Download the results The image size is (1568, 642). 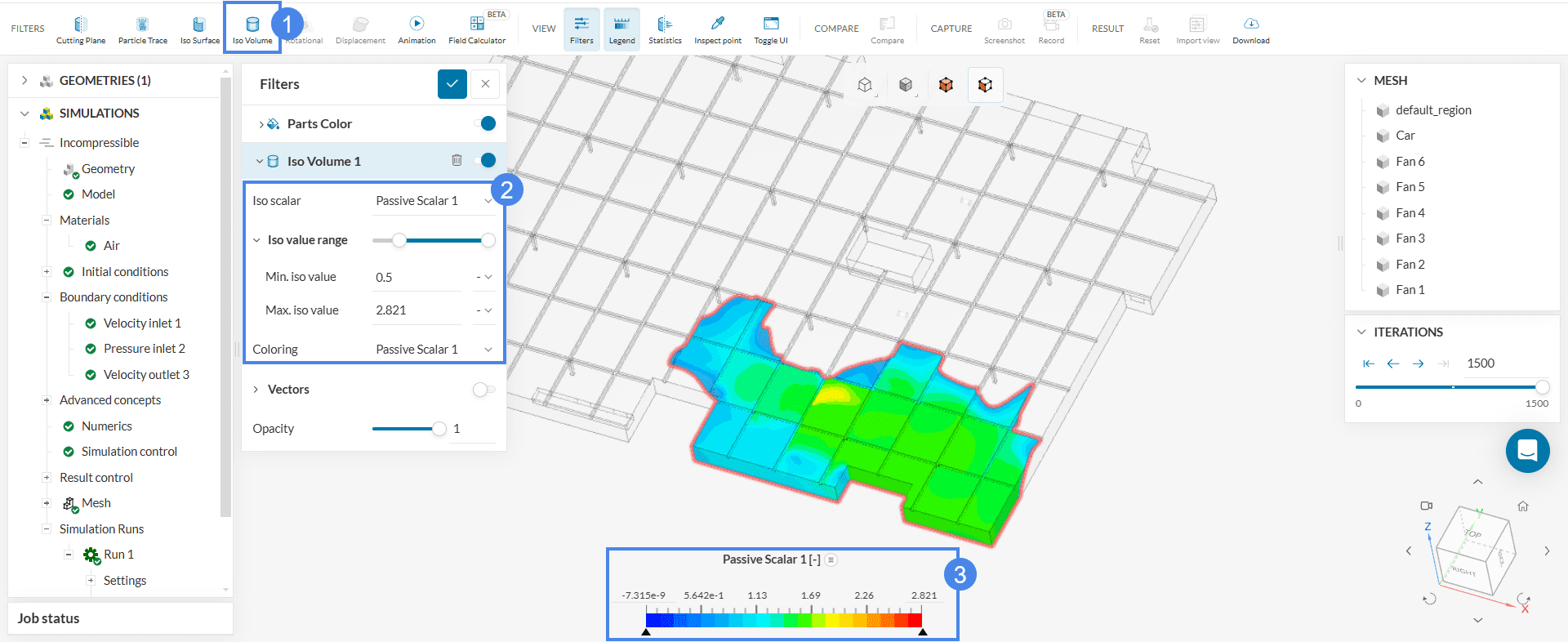click(x=1250, y=29)
